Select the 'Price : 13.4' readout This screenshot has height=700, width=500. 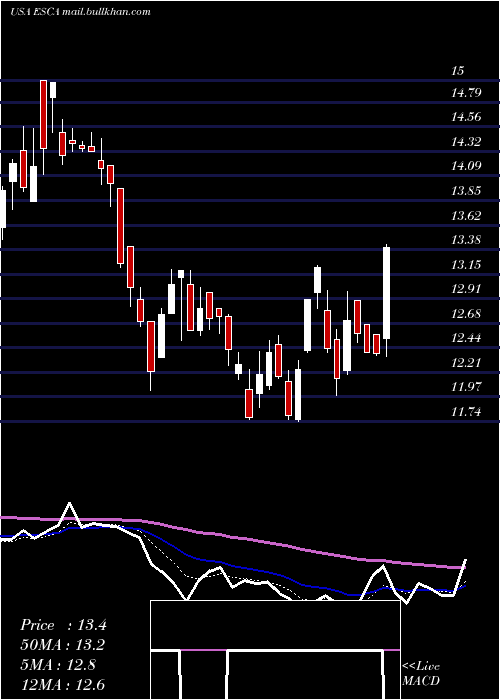pyautogui.click(x=63, y=625)
